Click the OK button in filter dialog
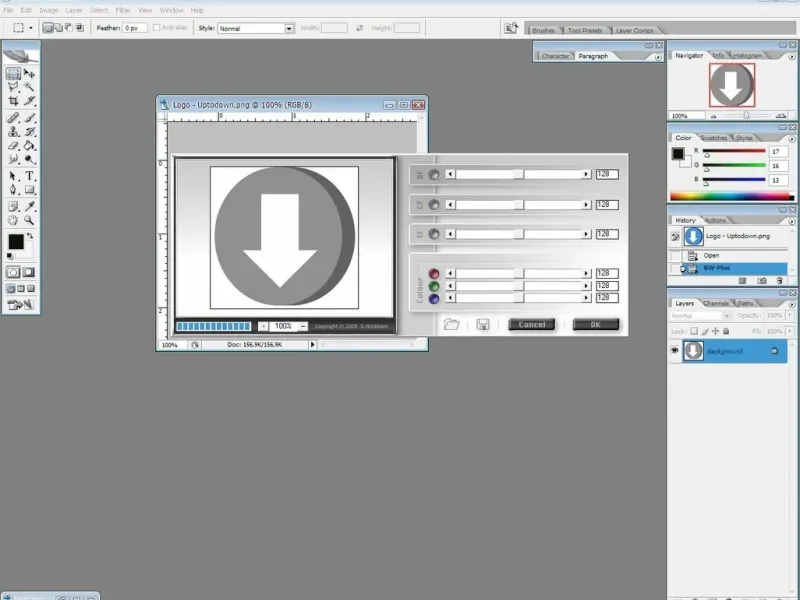This screenshot has width=800, height=600. [595, 324]
